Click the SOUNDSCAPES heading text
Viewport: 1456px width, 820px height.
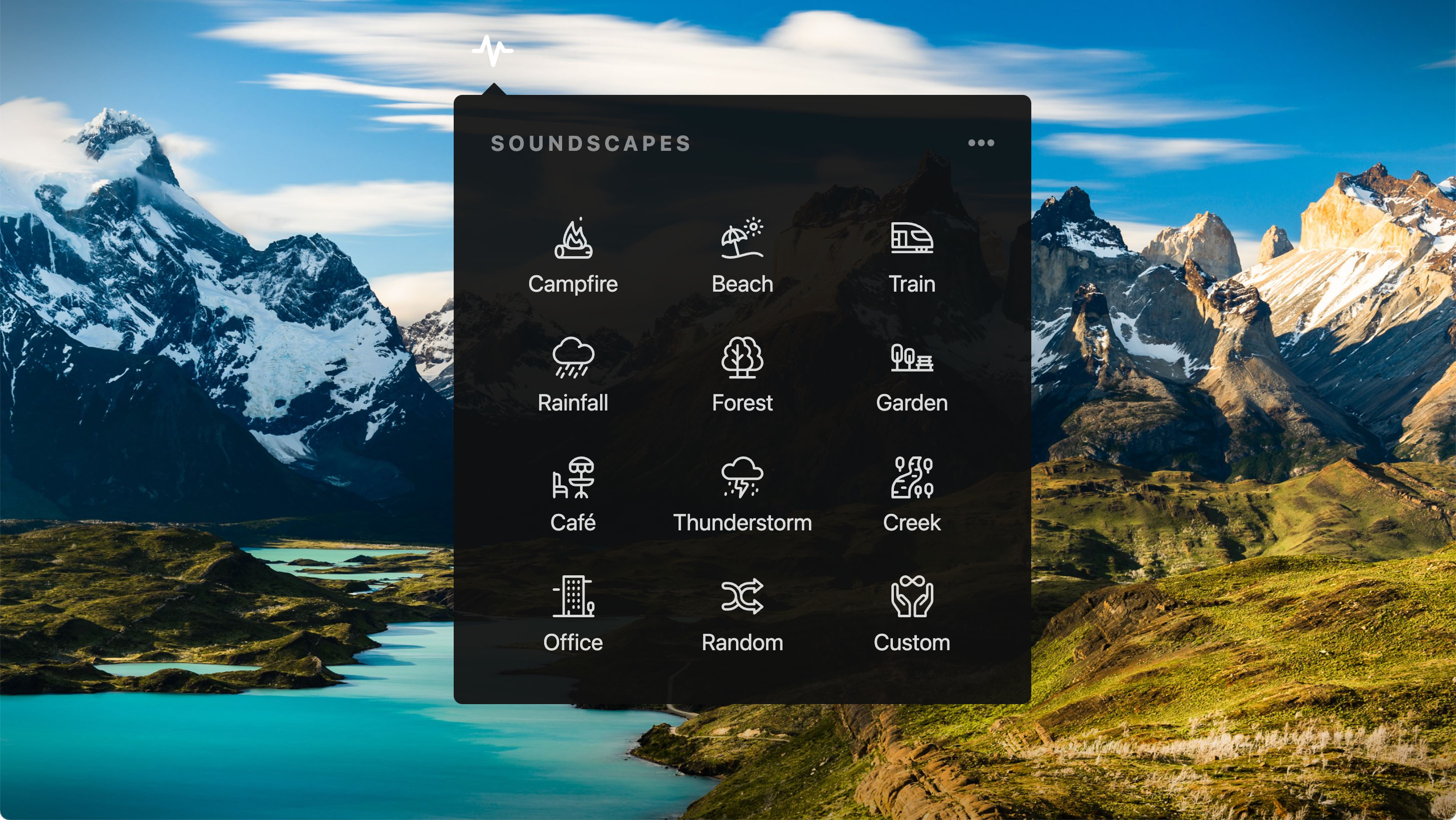[x=591, y=143]
